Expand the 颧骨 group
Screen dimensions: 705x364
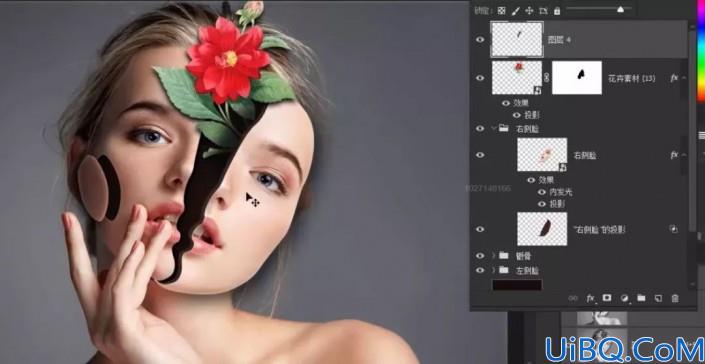pos(493,256)
